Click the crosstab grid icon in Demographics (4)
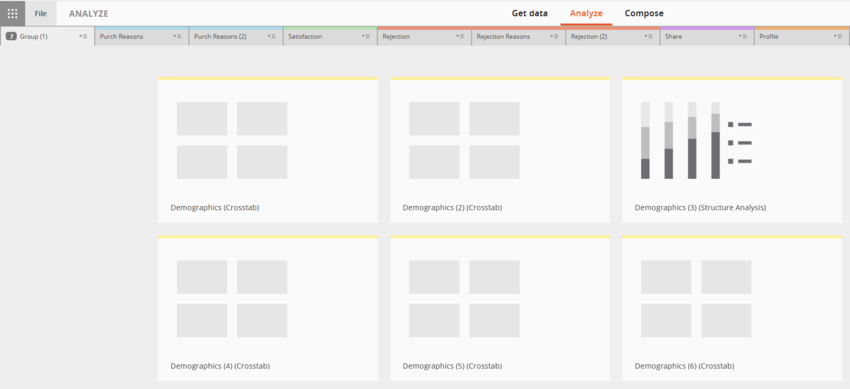The height and width of the screenshot is (389, 850). tap(232, 299)
